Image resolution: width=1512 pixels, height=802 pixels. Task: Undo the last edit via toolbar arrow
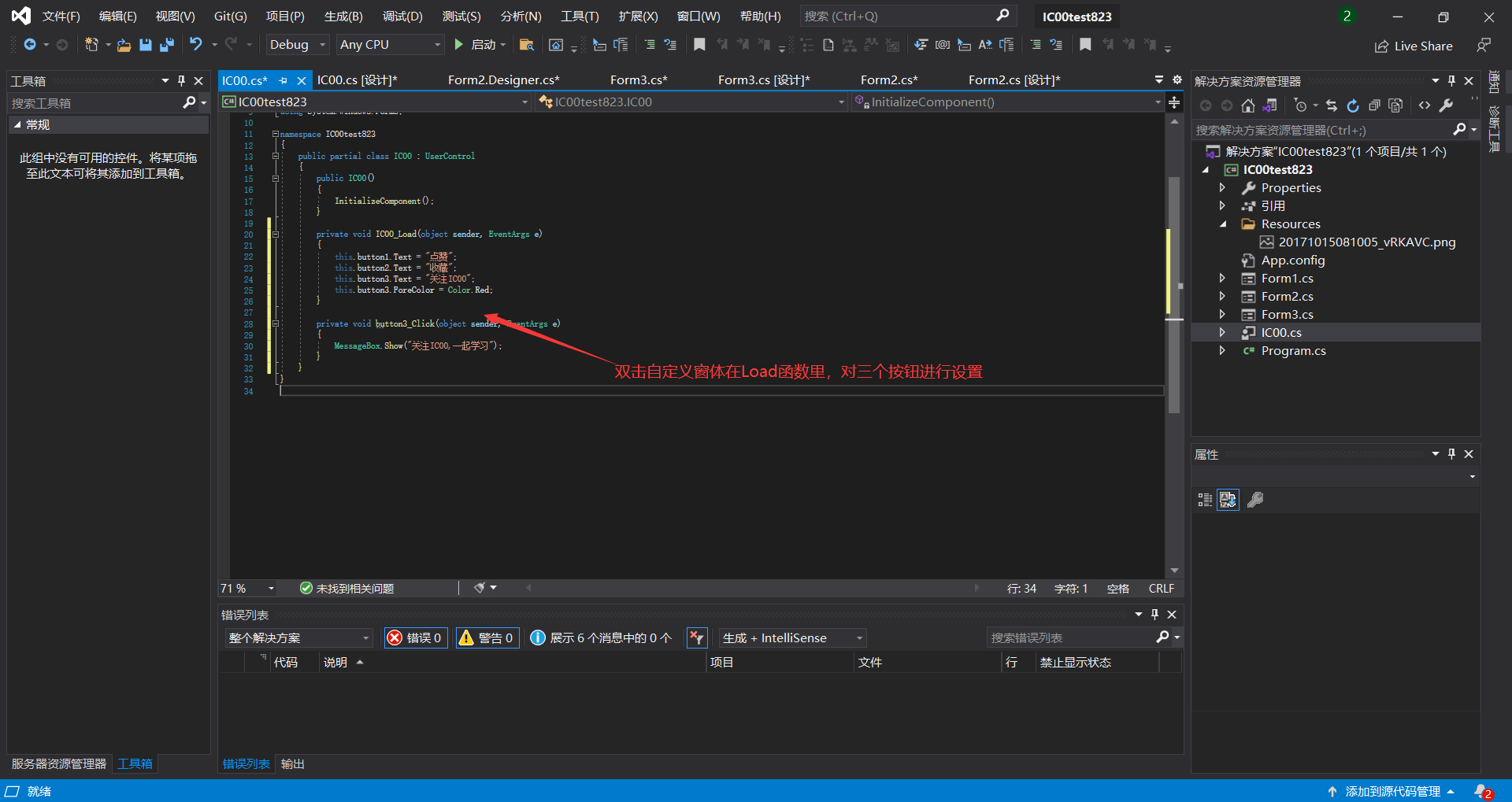tap(196, 45)
